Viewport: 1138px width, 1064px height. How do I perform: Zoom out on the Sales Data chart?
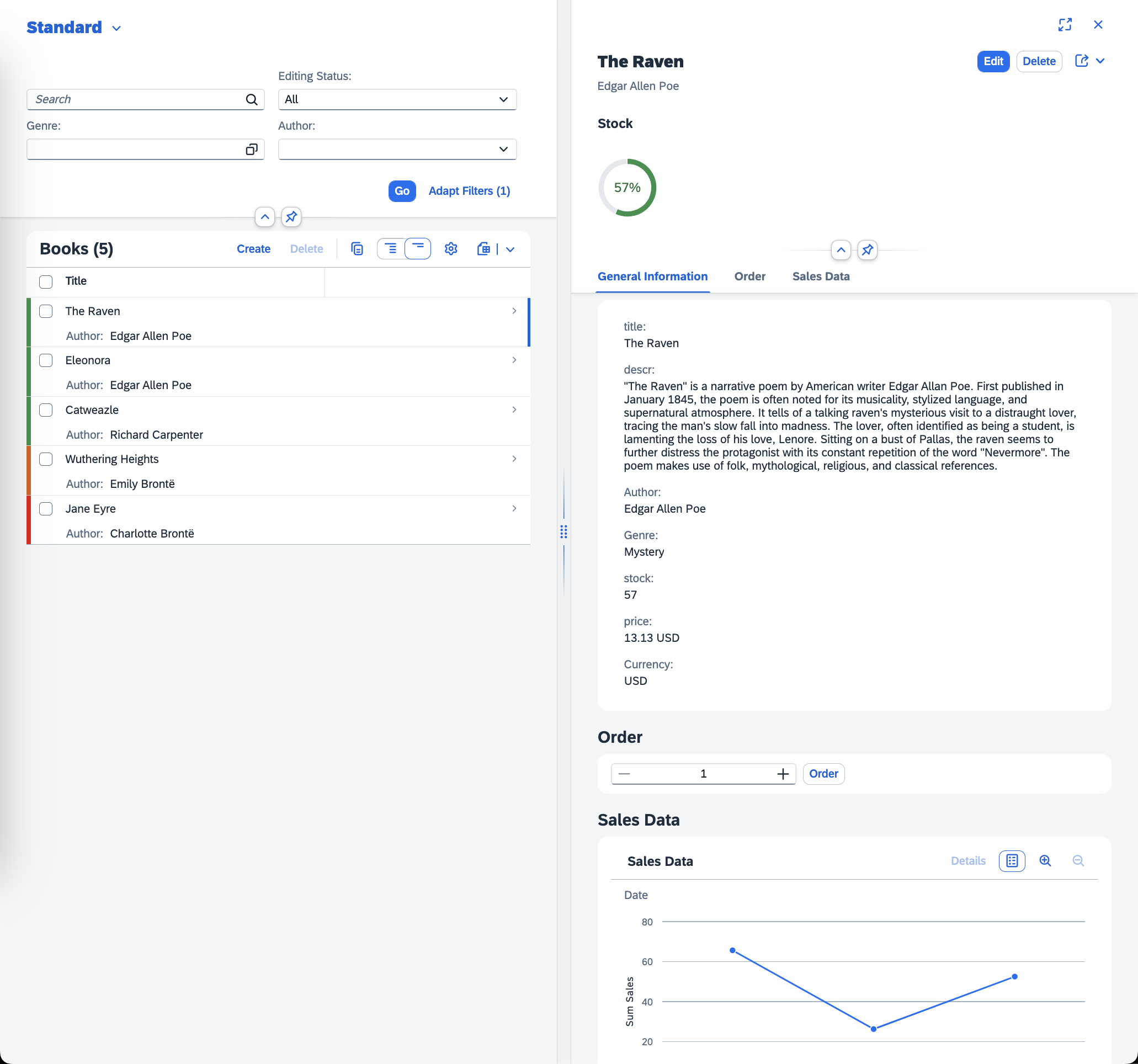coord(1078,861)
